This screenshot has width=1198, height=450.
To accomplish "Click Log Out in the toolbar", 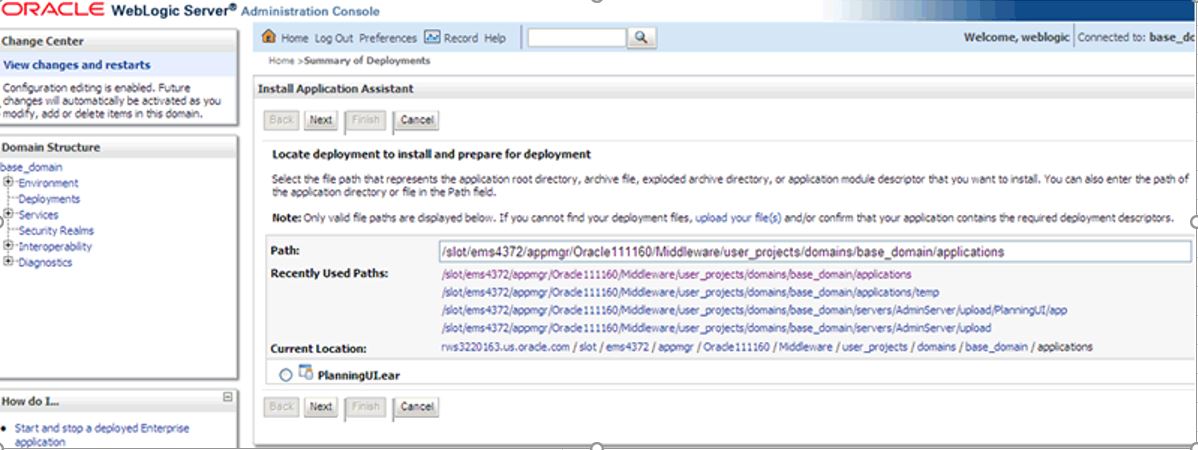I will [334, 38].
